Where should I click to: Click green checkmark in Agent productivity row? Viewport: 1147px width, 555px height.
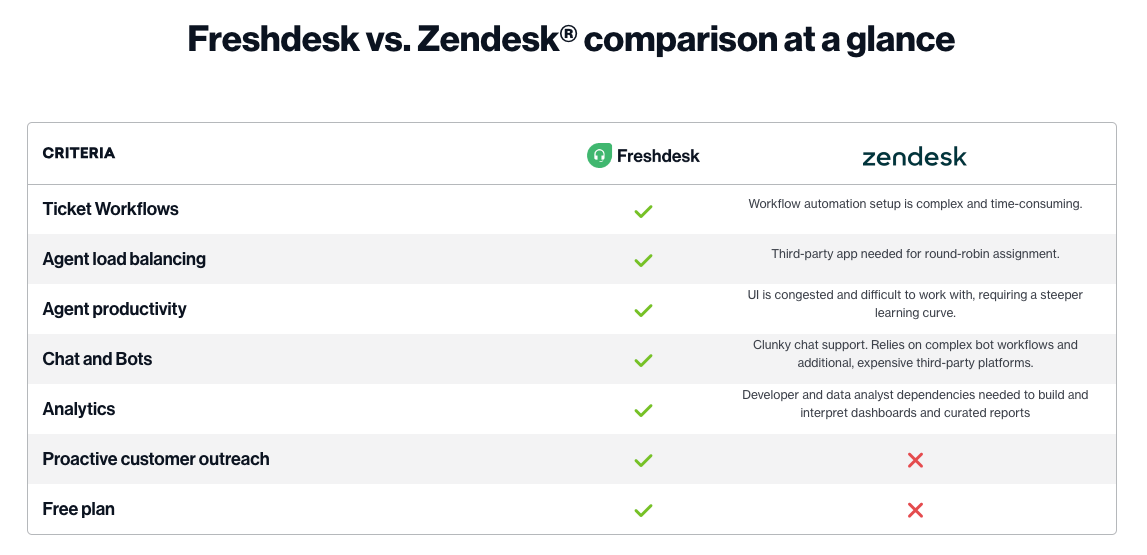pos(643,310)
